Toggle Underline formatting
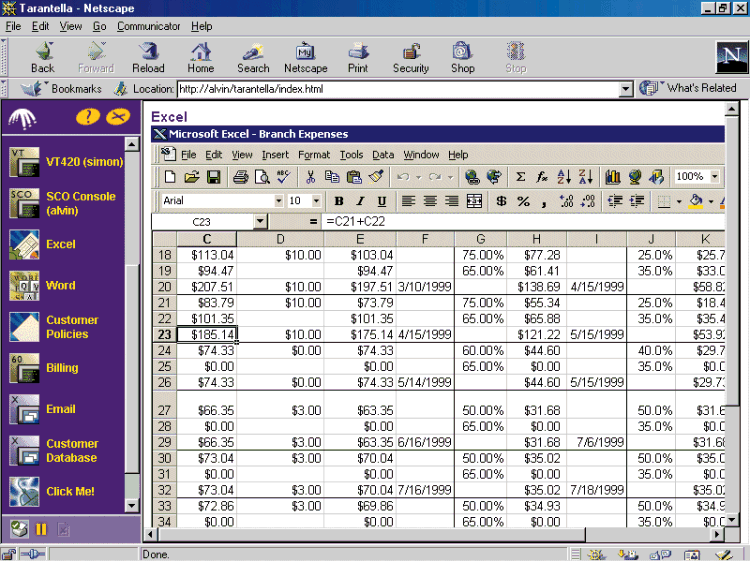 click(x=382, y=201)
